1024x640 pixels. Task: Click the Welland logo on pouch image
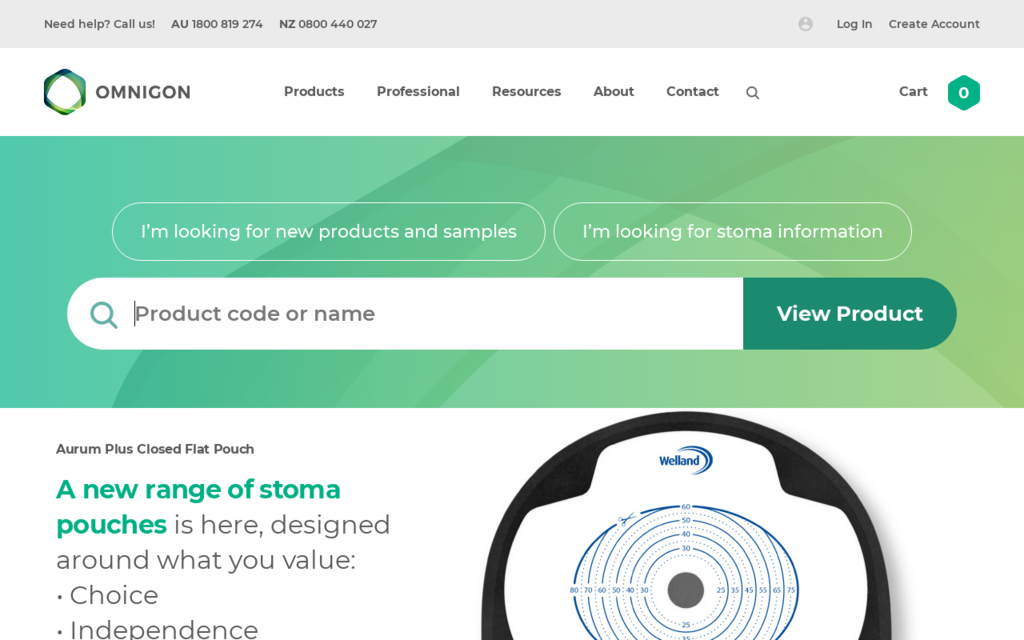pyautogui.click(x=685, y=460)
